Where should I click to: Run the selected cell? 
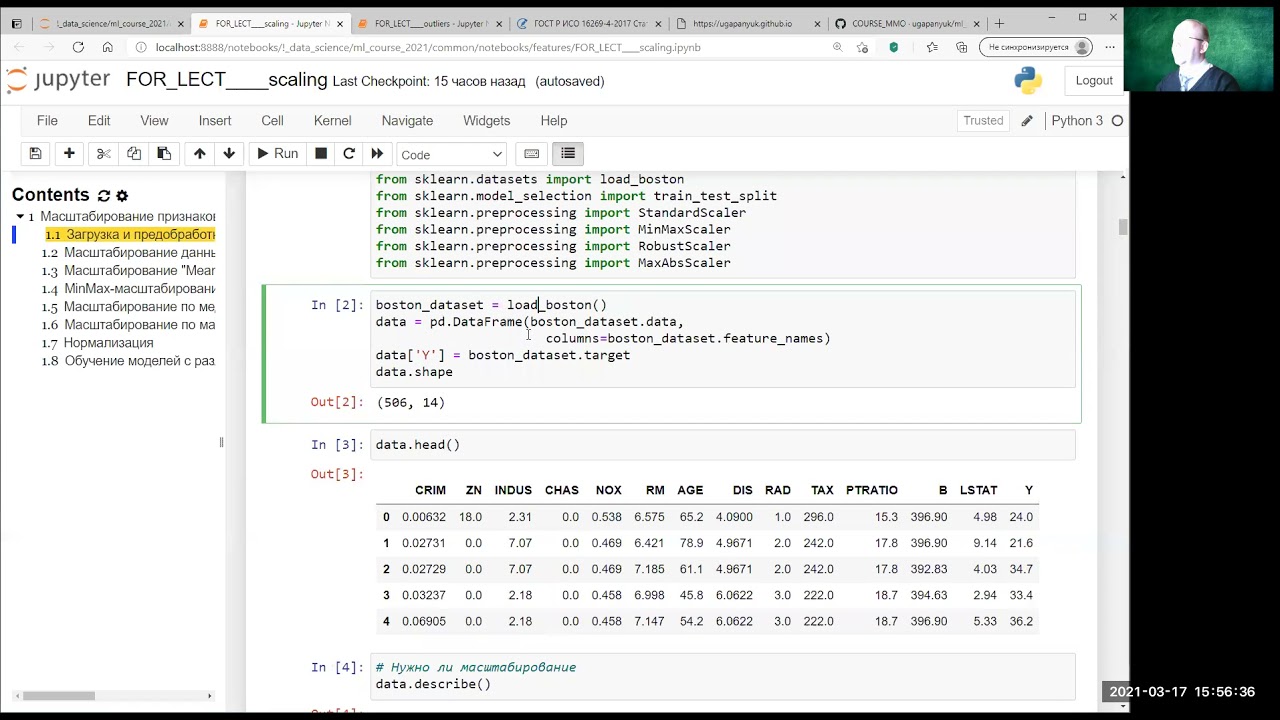tap(277, 154)
